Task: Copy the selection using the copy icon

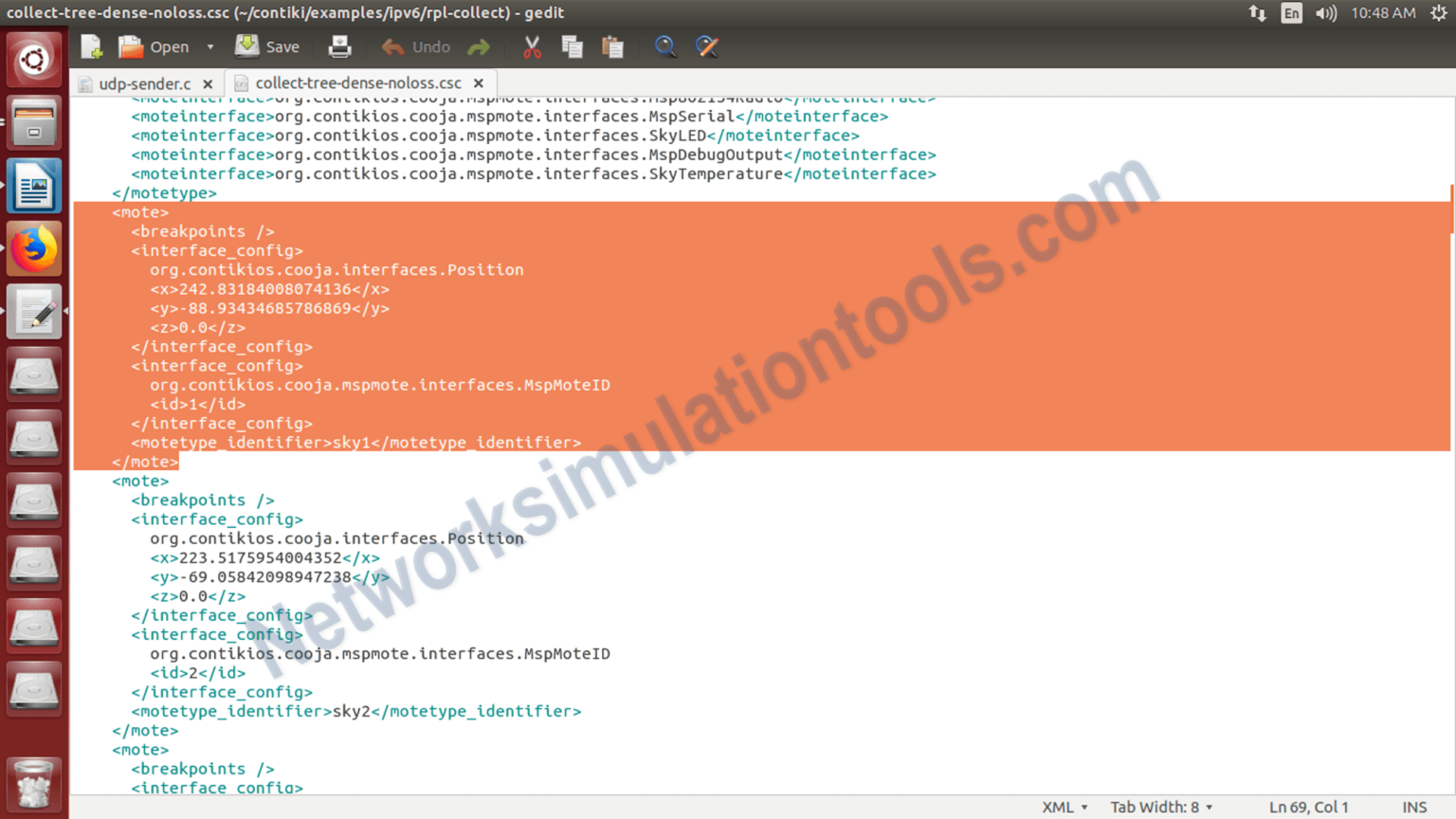Action: tap(572, 45)
